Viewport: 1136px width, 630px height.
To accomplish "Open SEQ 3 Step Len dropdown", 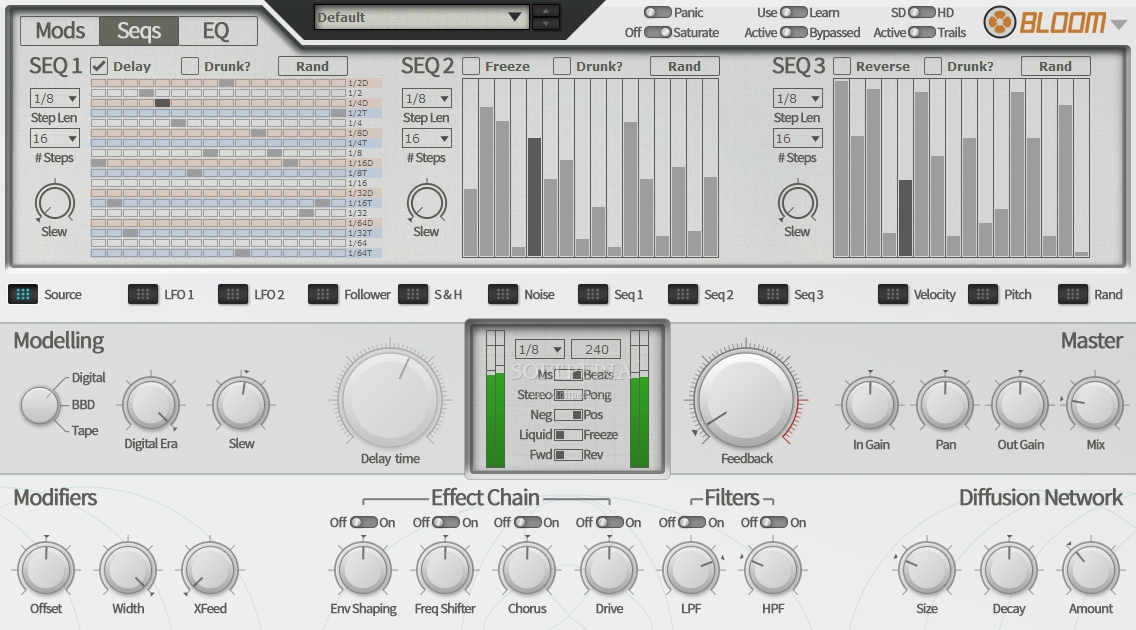I will 798,98.
